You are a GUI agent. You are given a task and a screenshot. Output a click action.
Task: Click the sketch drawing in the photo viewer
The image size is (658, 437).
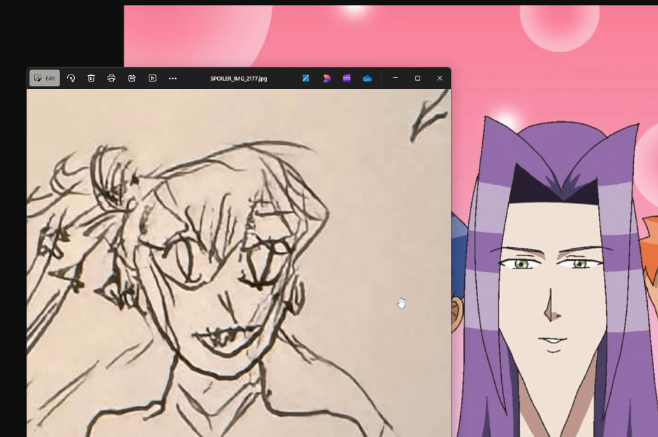(x=239, y=263)
